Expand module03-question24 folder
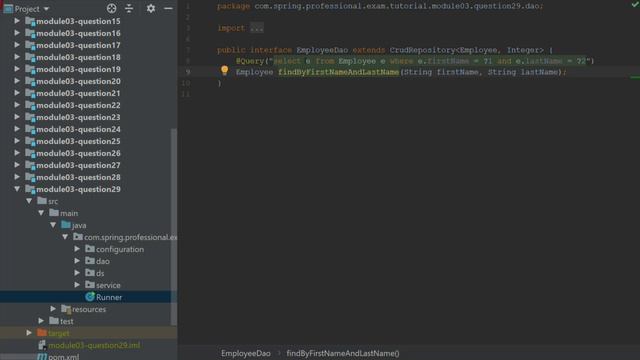This screenshot has width=640, height=360. [x=17, y=129]
